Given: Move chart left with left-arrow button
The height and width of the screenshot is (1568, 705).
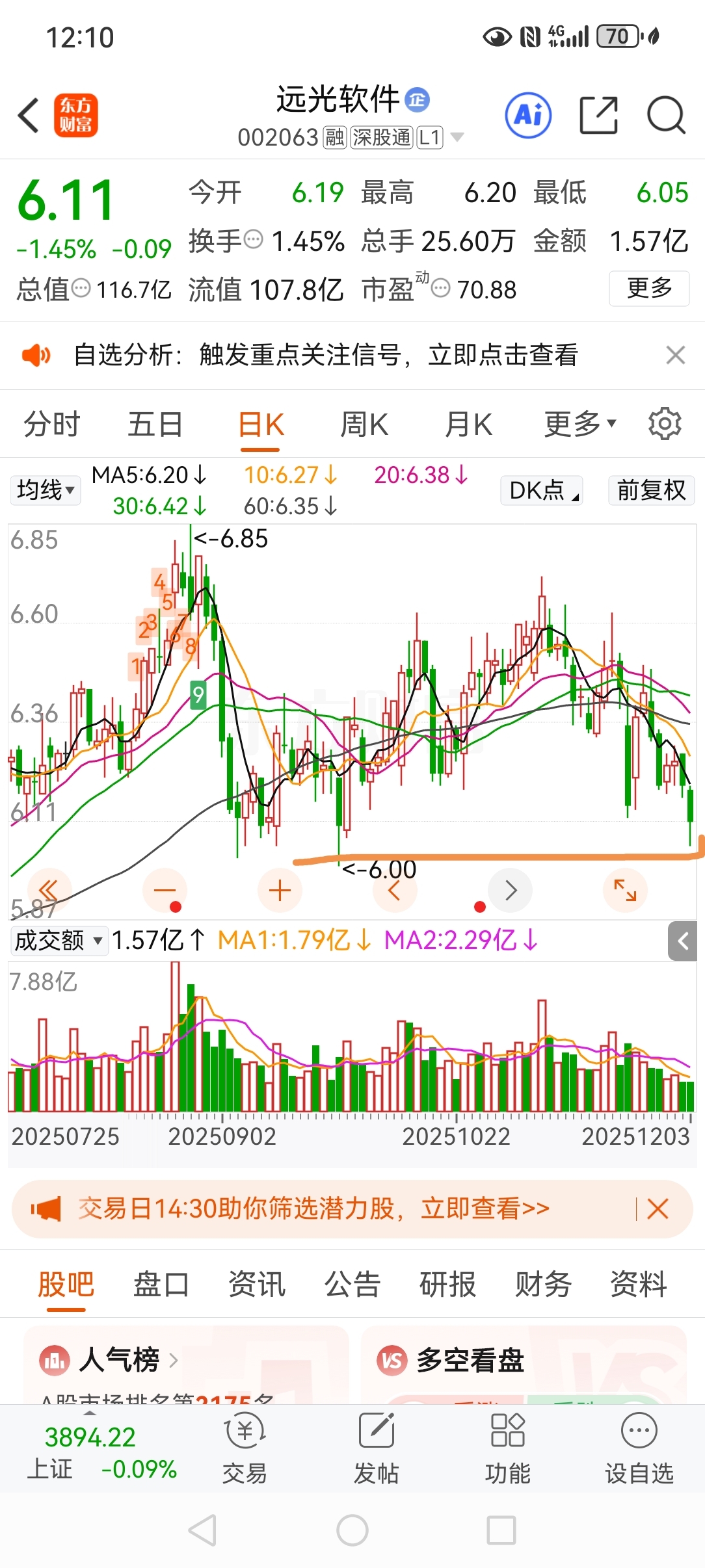Looking at the screenshot, I should pos(394,890).
